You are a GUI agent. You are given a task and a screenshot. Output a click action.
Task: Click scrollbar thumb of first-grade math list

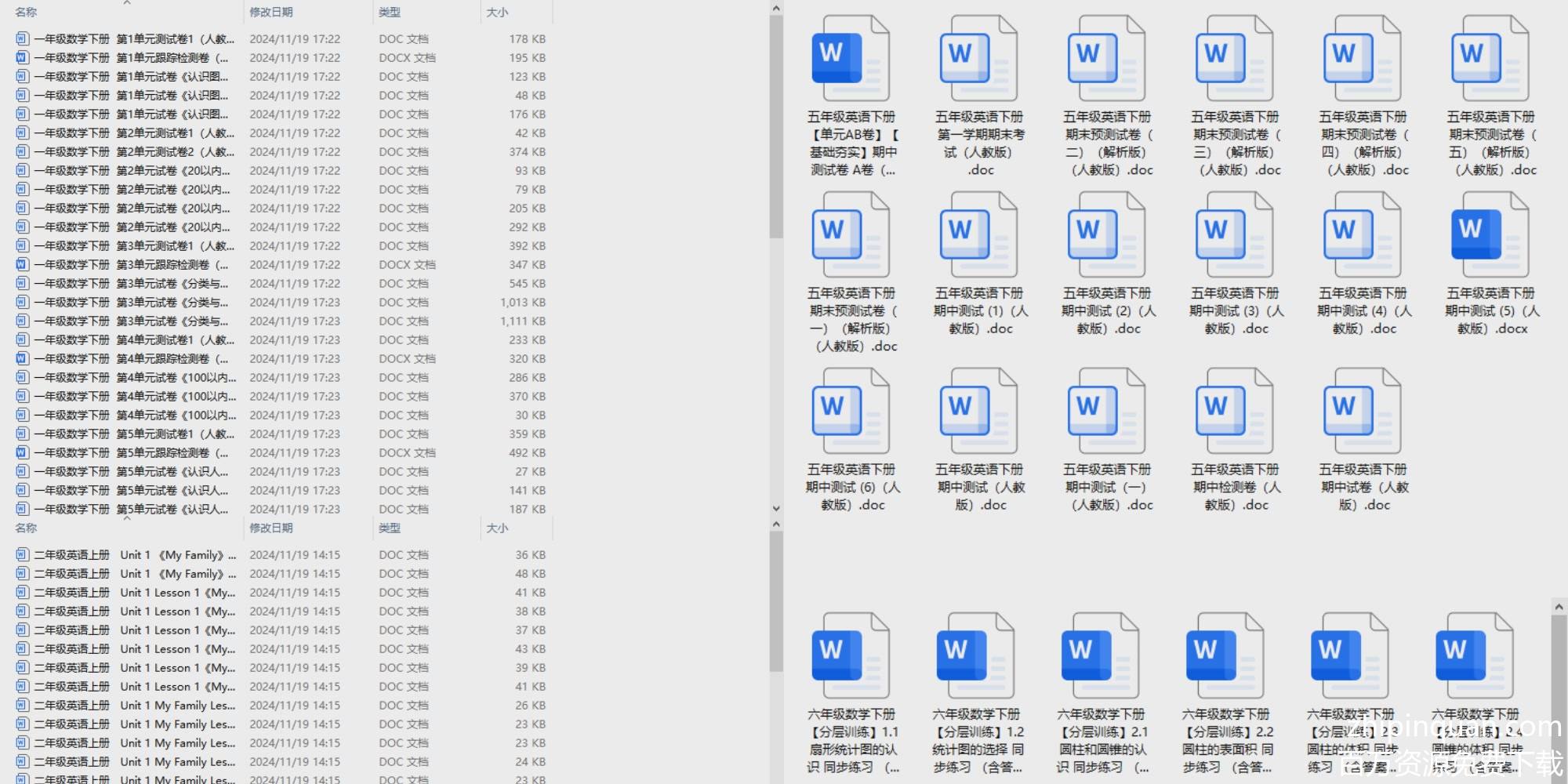point(776,125)
